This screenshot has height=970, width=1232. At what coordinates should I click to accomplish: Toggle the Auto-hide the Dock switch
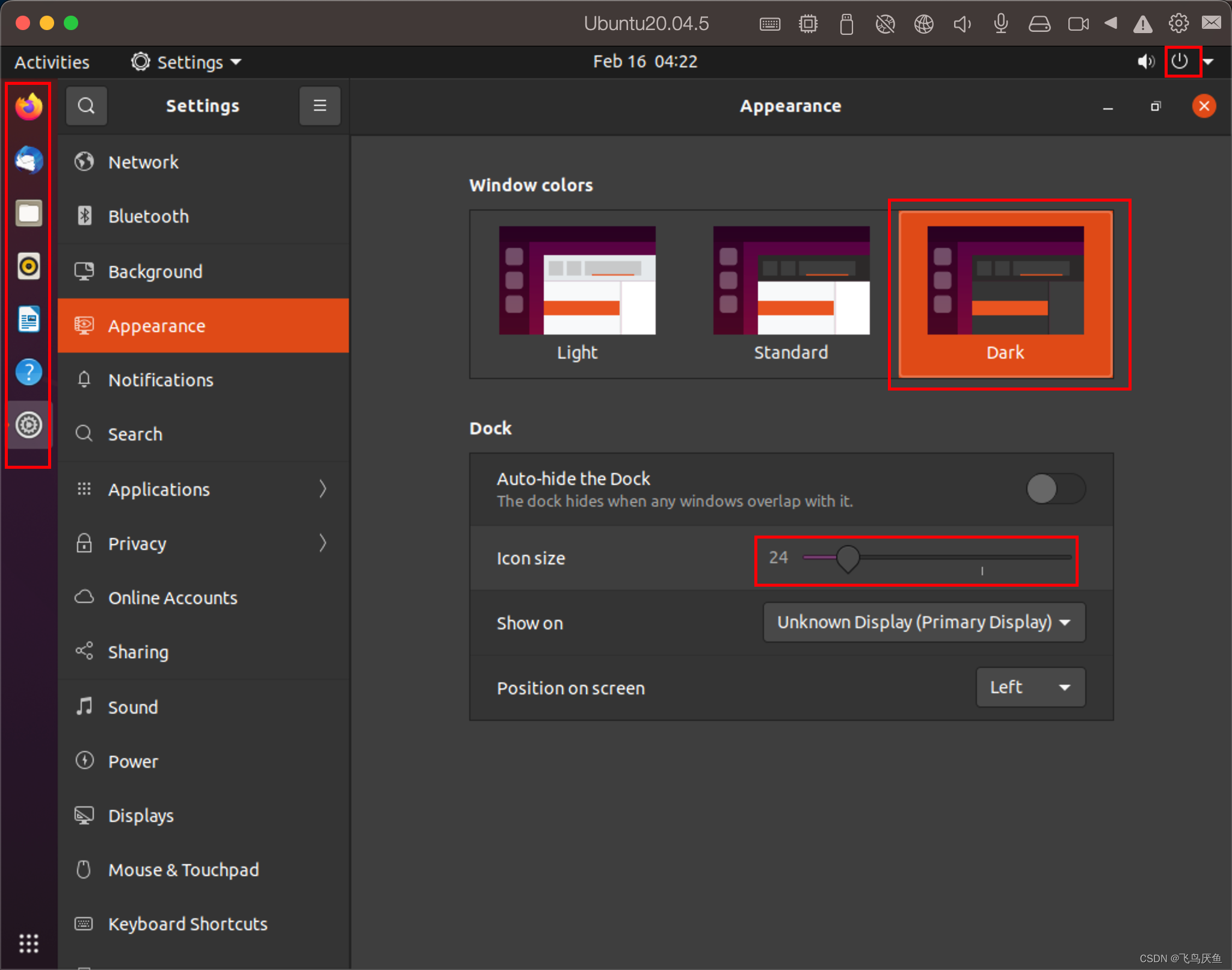tap(1055, 489)
